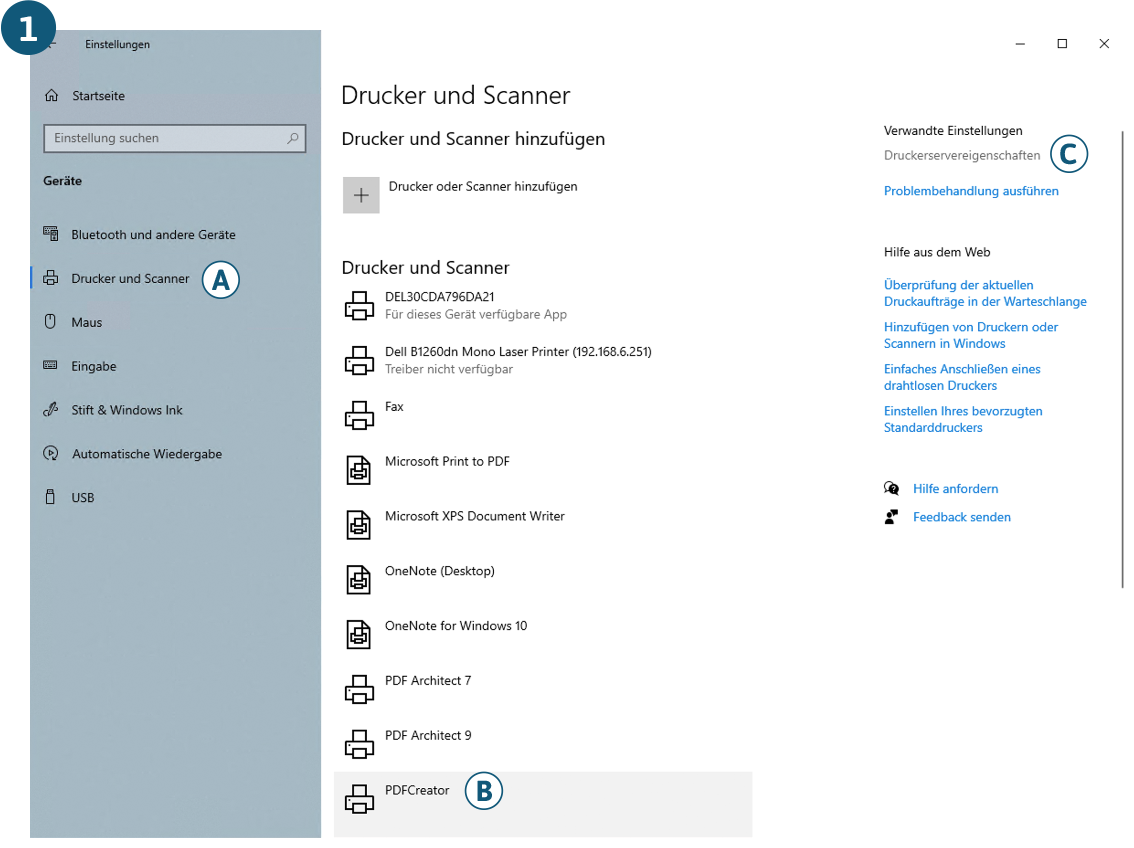Select PDF Architect 9 name

point(427,735)
